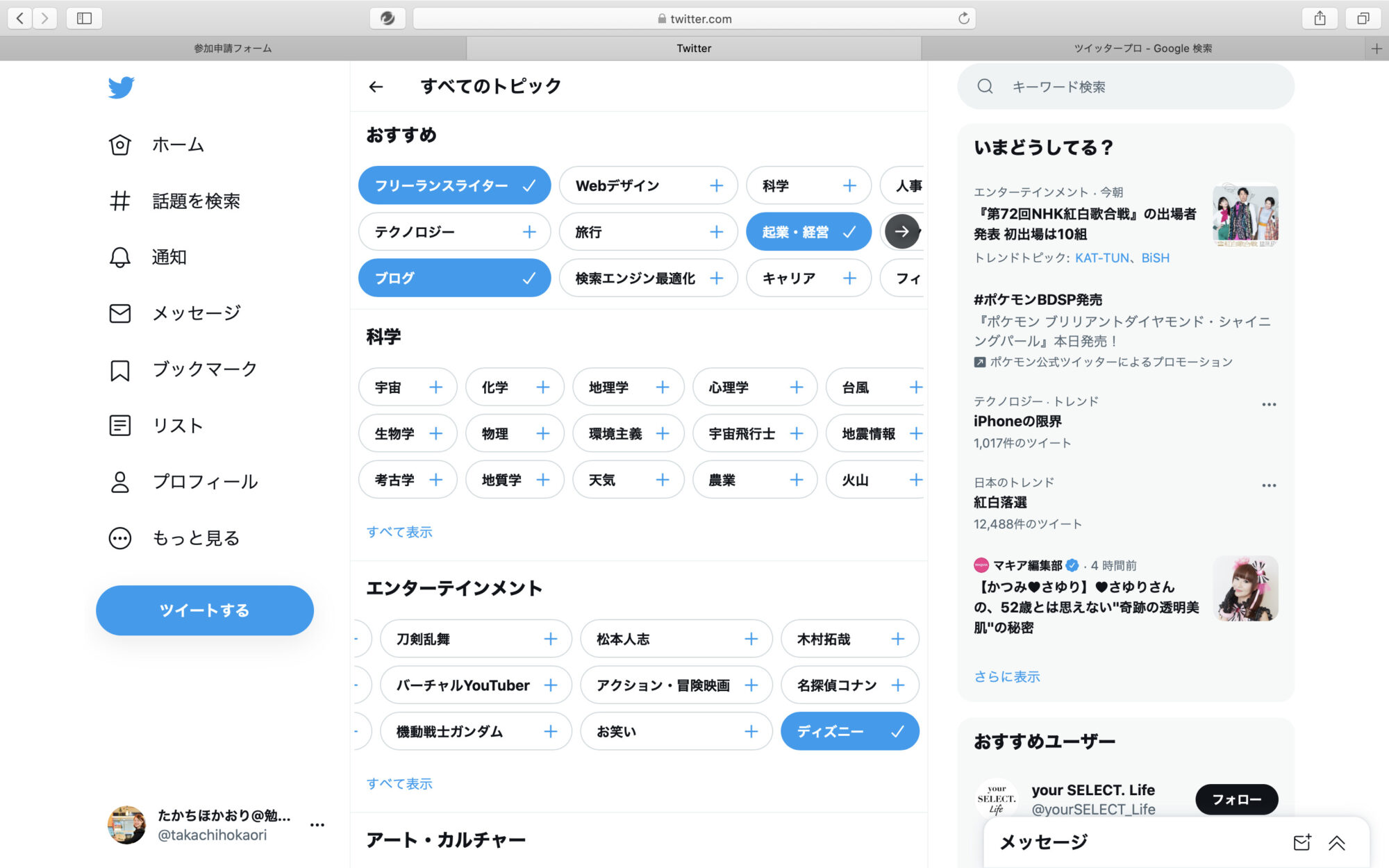Open BiSH trend topic link
1389x868 pixels.
pos(1156,258)
